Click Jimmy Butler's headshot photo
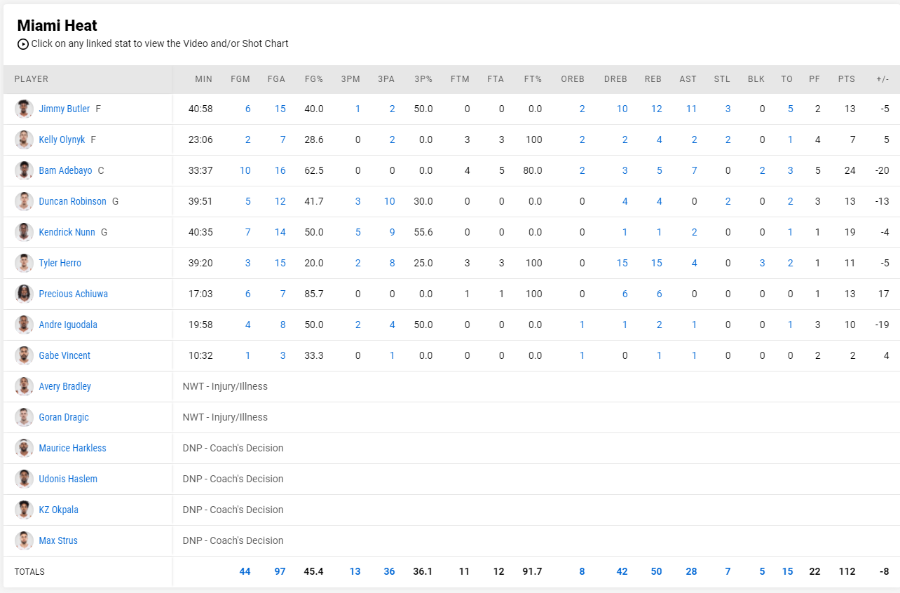 24,108
